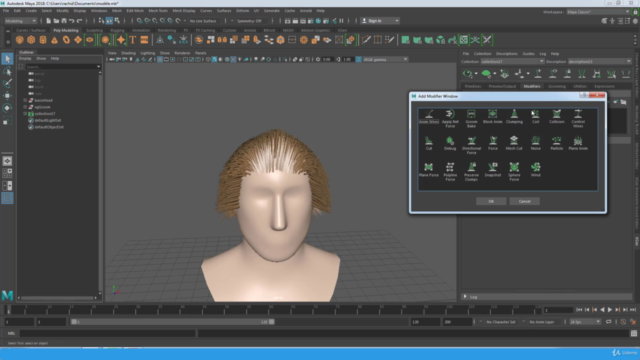Choose the Mesh Cut modifier

click(x=514, y=143)
